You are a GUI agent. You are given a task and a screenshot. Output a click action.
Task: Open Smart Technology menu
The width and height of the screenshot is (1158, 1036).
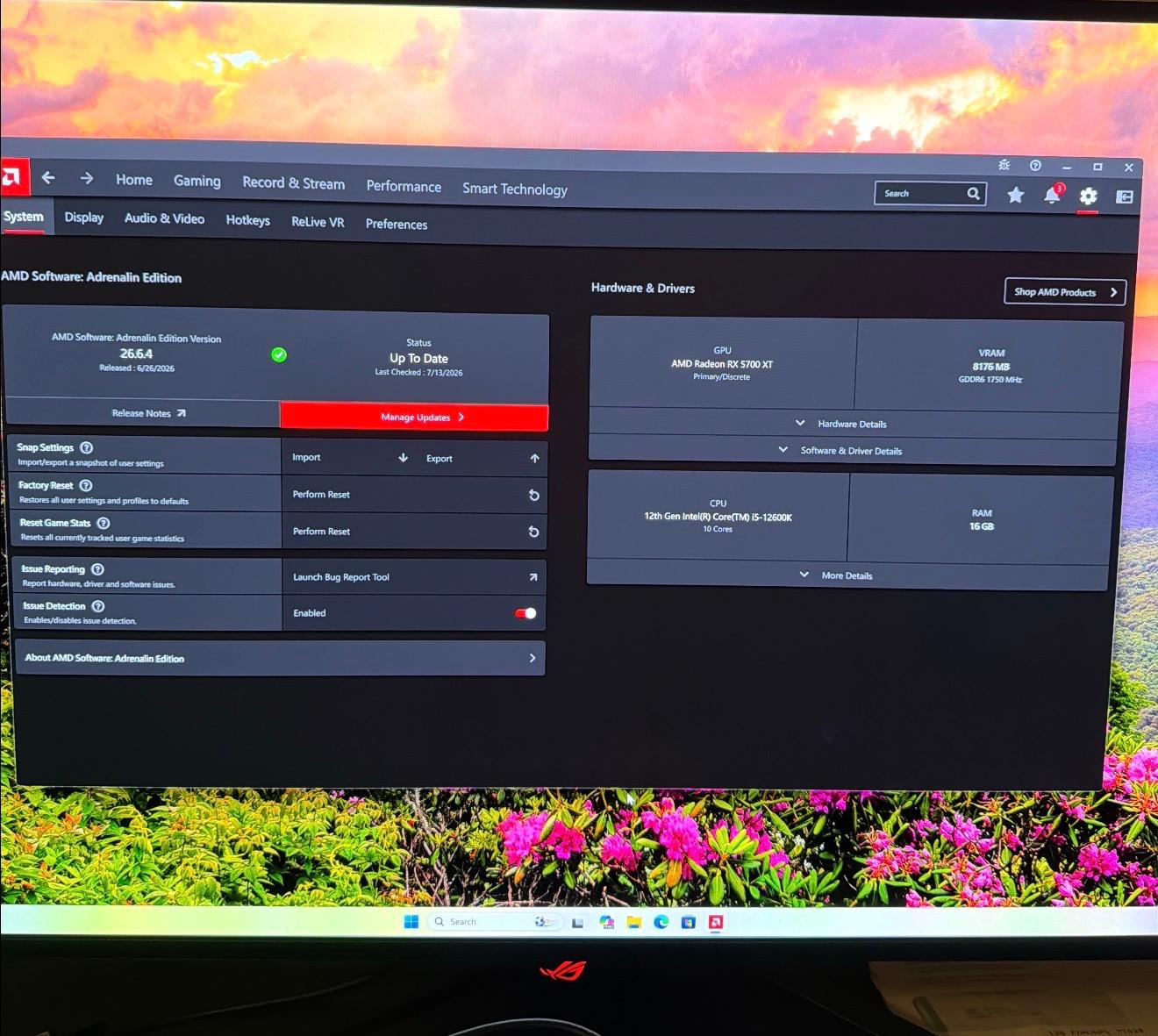(515, 189)
